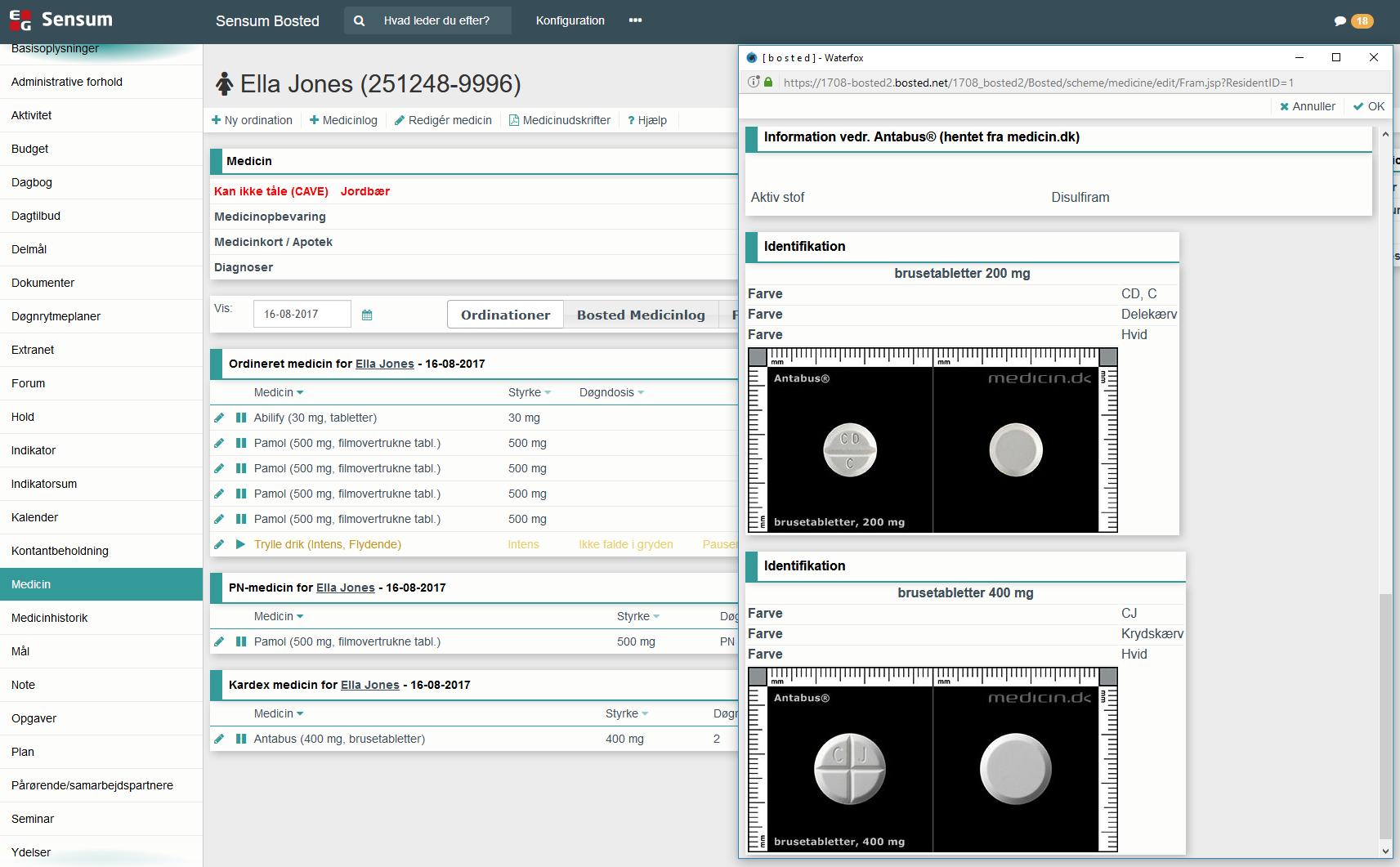Image resolution: width=1400 pixels, height=867 pixels.
Task: Sort PN-medicin by Styrke column
Action: tap(638, 616)
